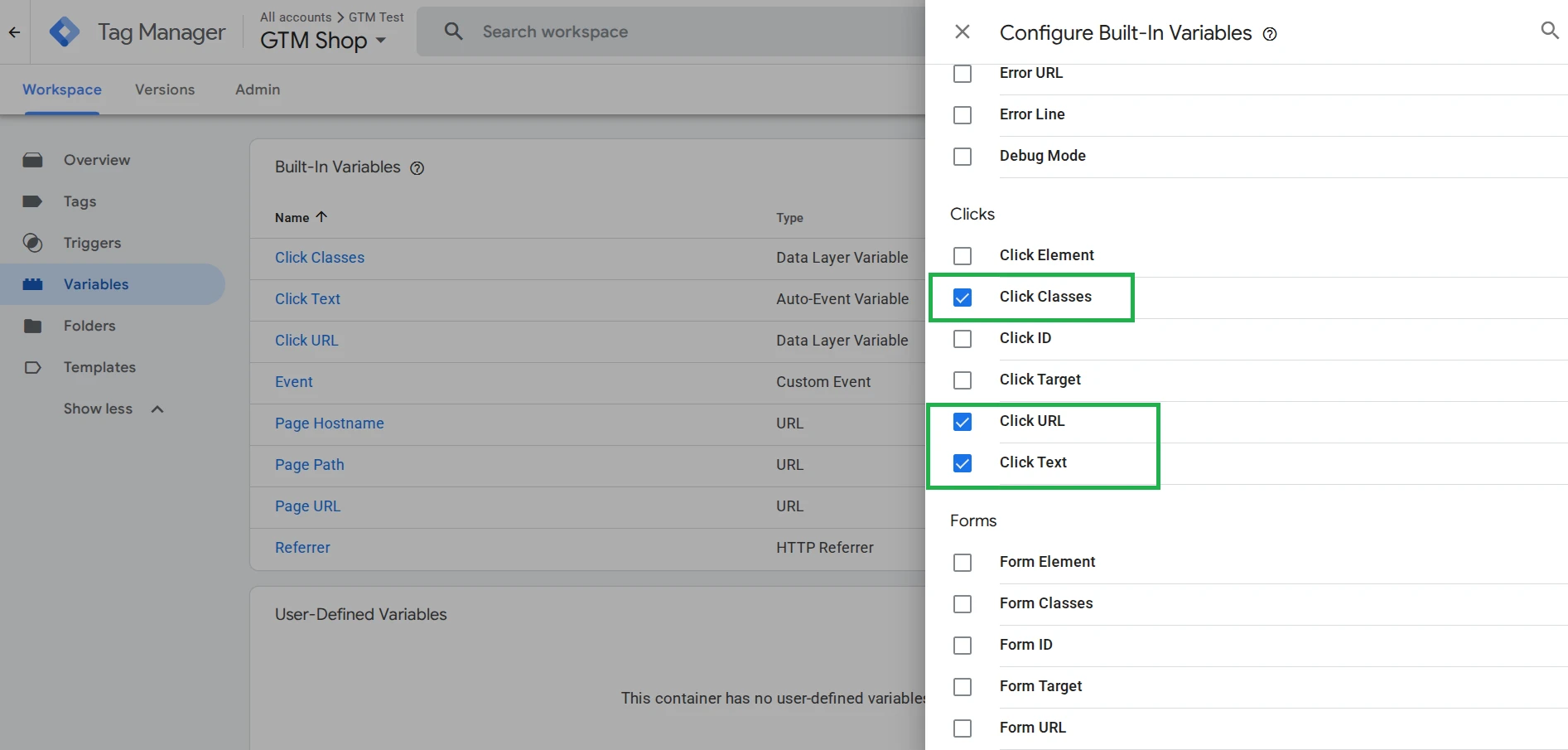
Task: Open the Page URL variable link
Action: (x=307, y=506)
